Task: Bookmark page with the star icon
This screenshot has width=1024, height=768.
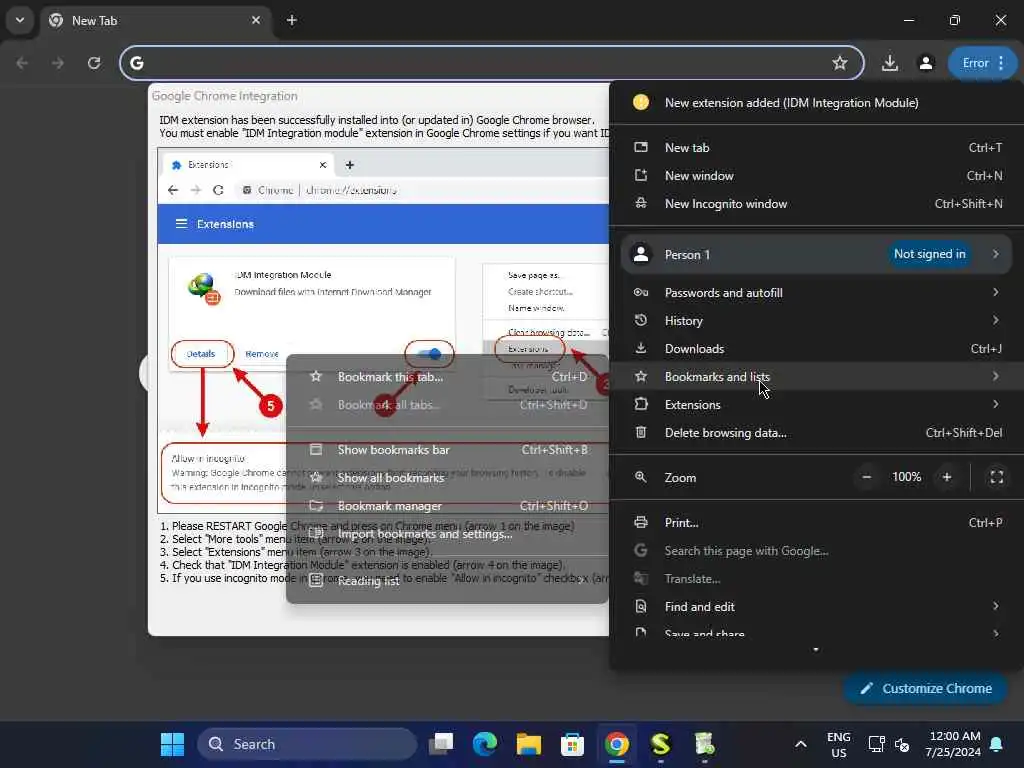Action: 839,63
